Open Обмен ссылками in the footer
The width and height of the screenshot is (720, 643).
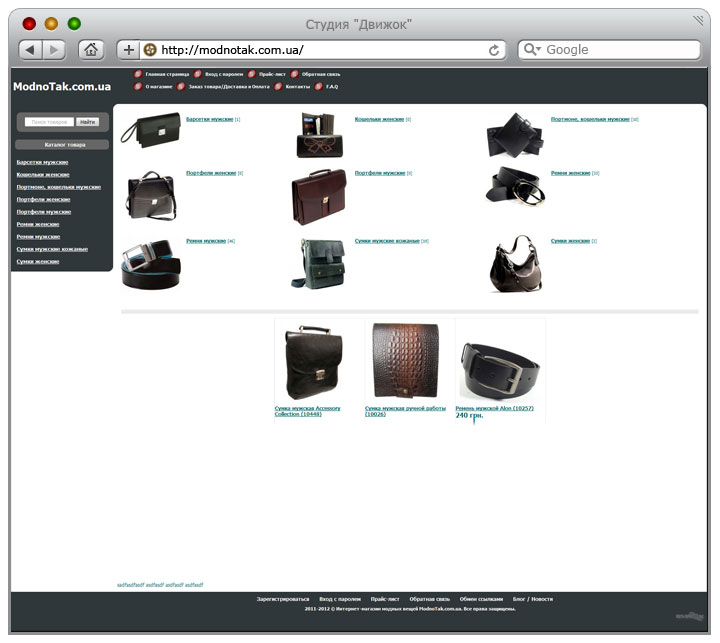(x=481, y=599)
